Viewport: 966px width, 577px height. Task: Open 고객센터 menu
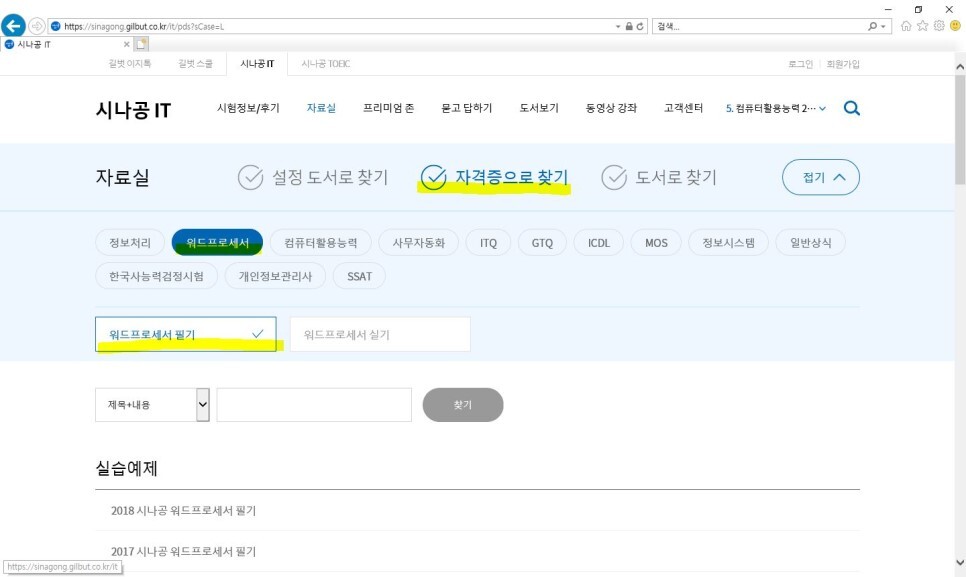pos(683,108)
